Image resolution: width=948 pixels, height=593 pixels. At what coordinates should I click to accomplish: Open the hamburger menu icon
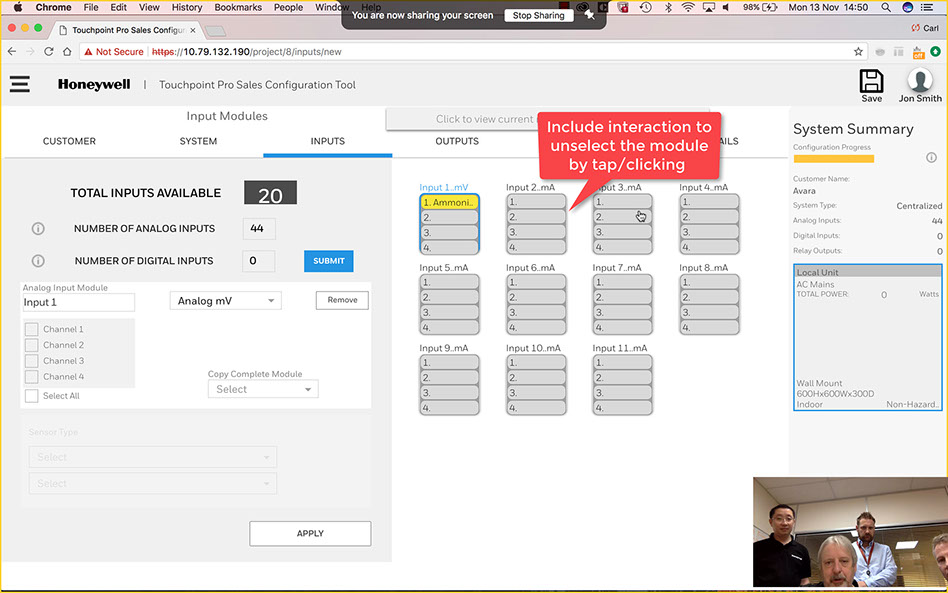(20, 85)
